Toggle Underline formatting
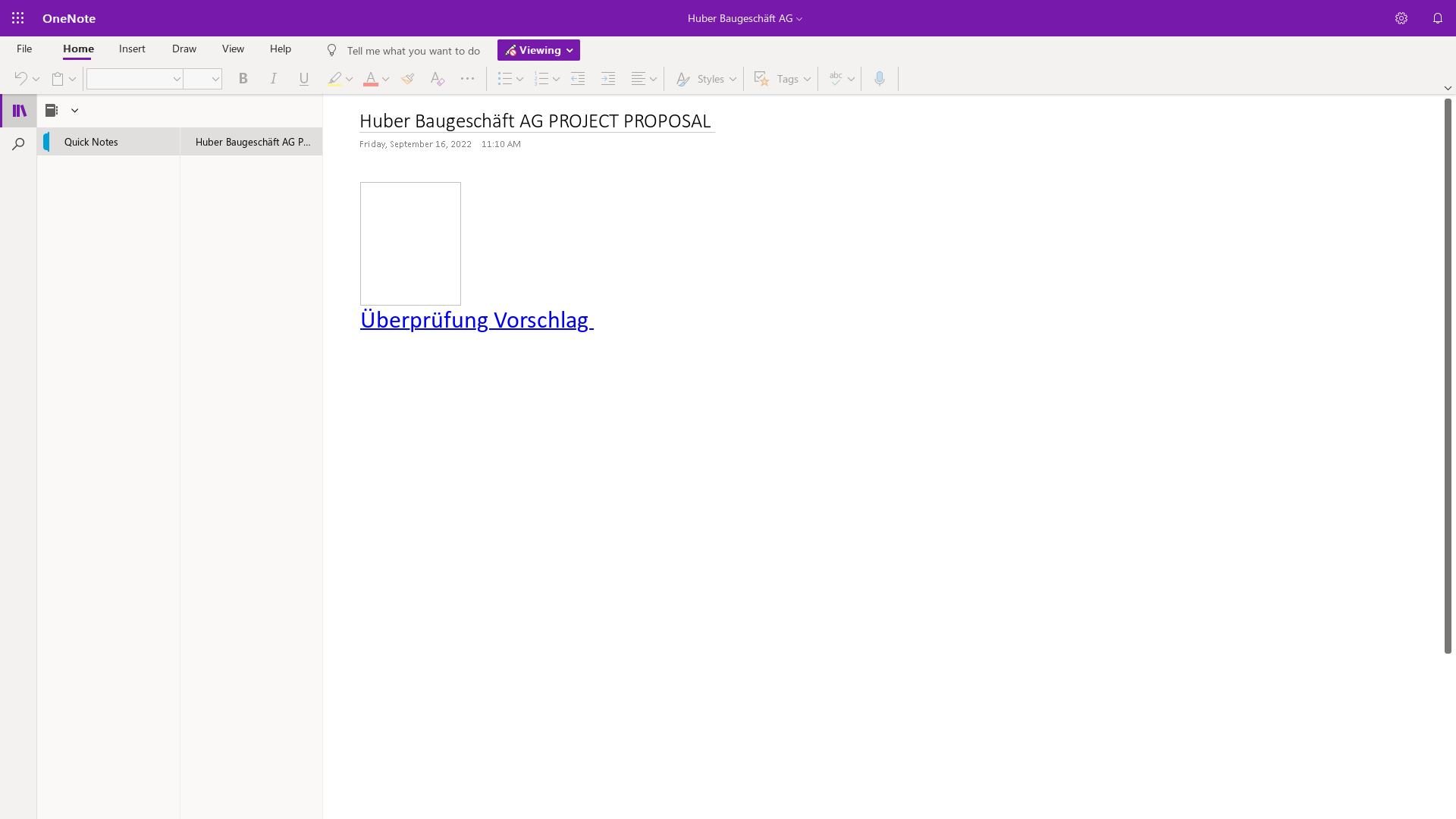Viewport: 1456px width, 819px height. click(x=304, y=79)
